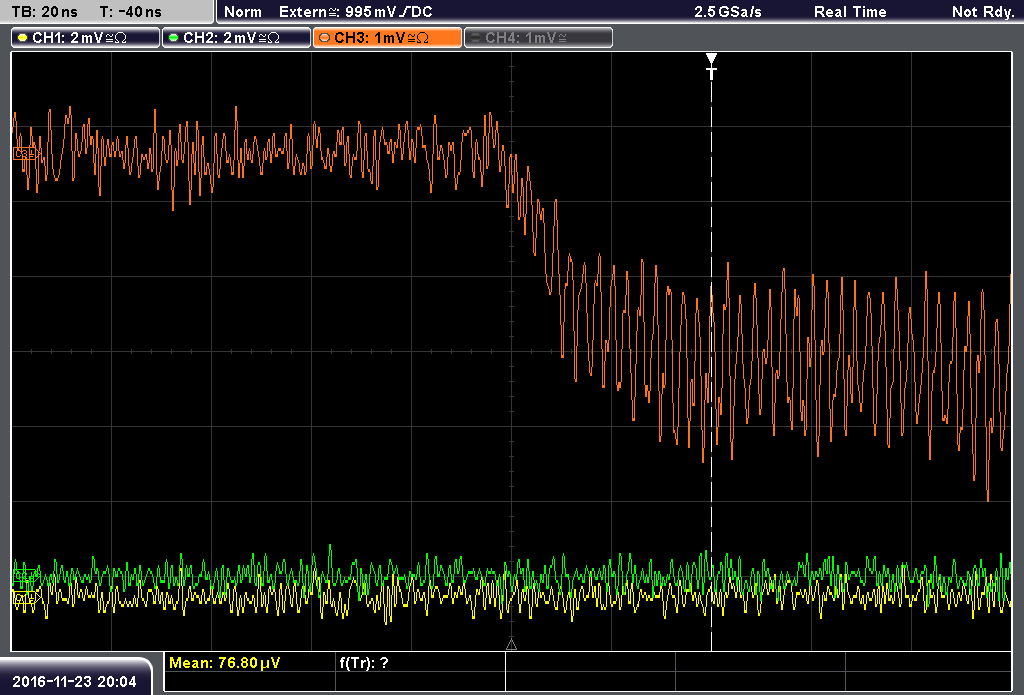Enable the disabled CH4 1mV channel tab

tap(538, 38)
